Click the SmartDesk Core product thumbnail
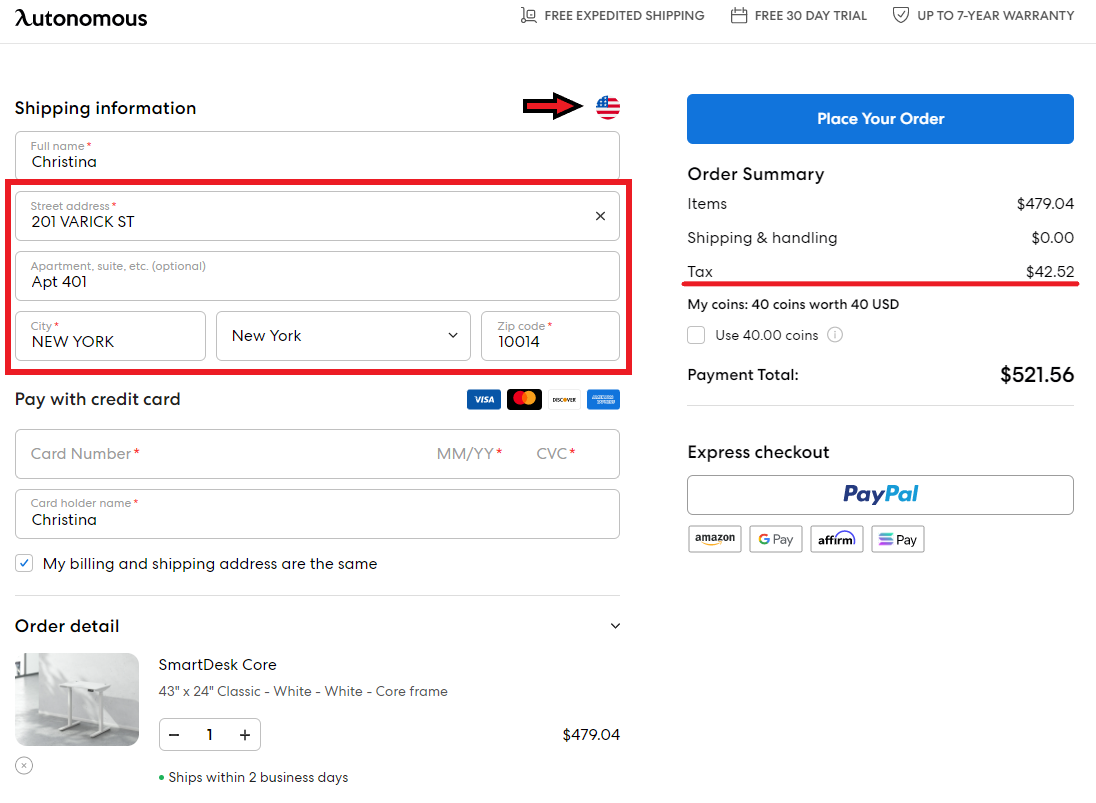This screenshot has width=1096, height=803. tap(77, 699)
